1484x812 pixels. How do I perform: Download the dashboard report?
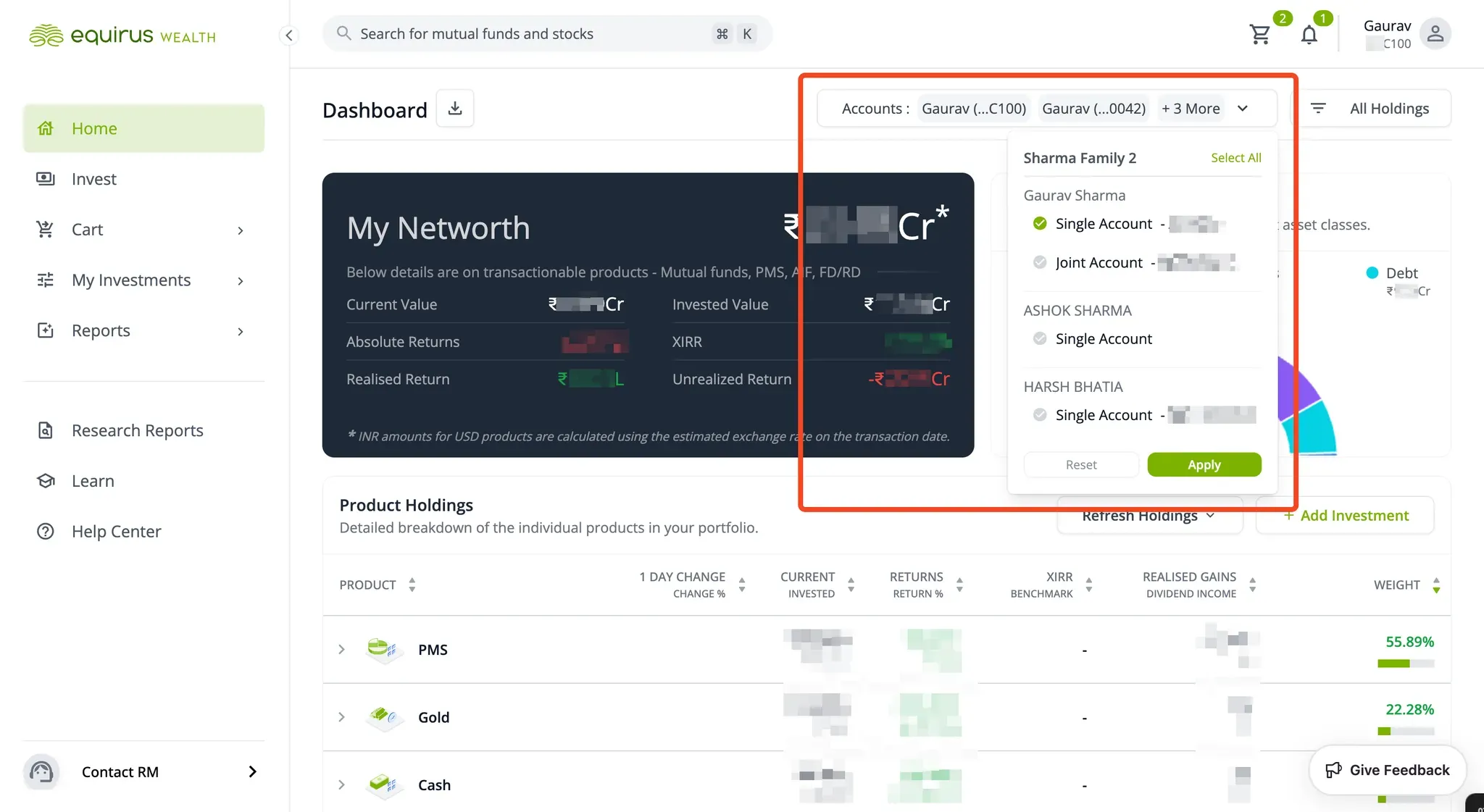pyautogui.click(x=455, y=109)
